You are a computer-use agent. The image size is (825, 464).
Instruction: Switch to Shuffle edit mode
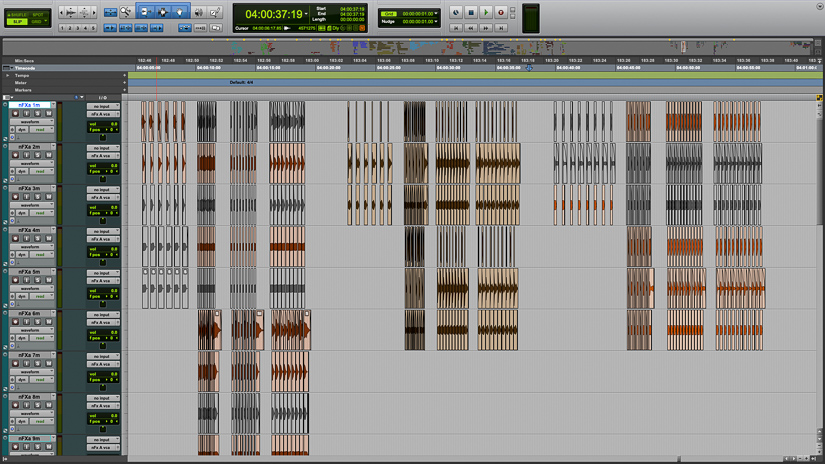[x=17, y=15]
